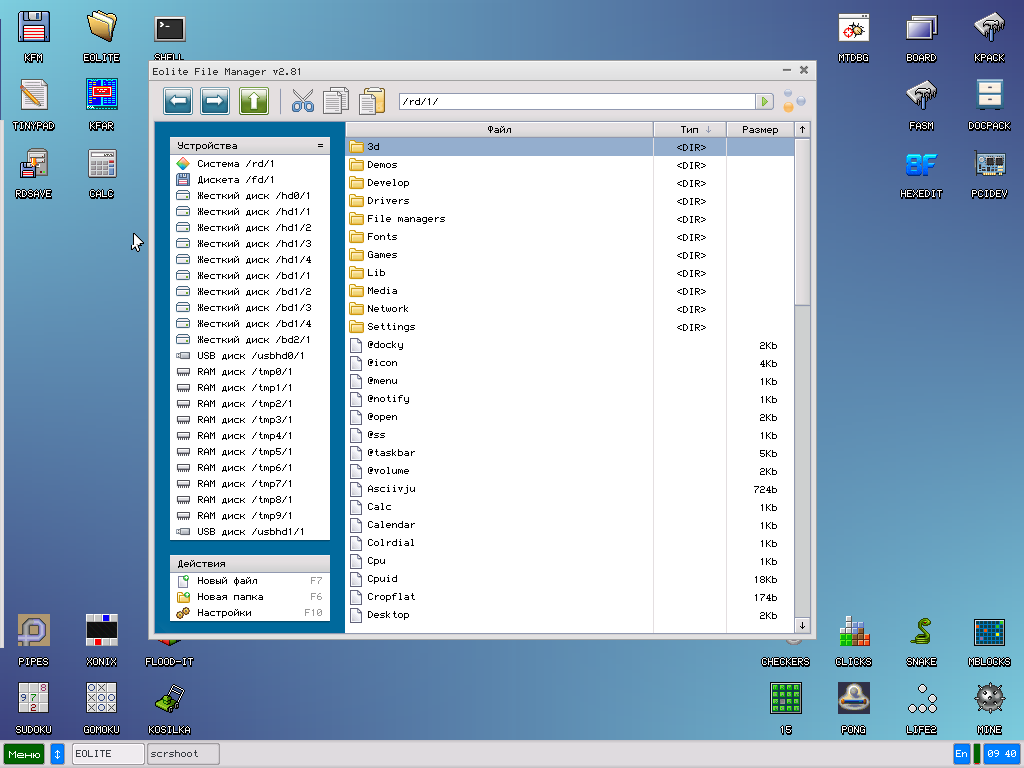Screen dimensions: 1024x768
Task: Click the back navigation arrow
Action: point(180,100)
